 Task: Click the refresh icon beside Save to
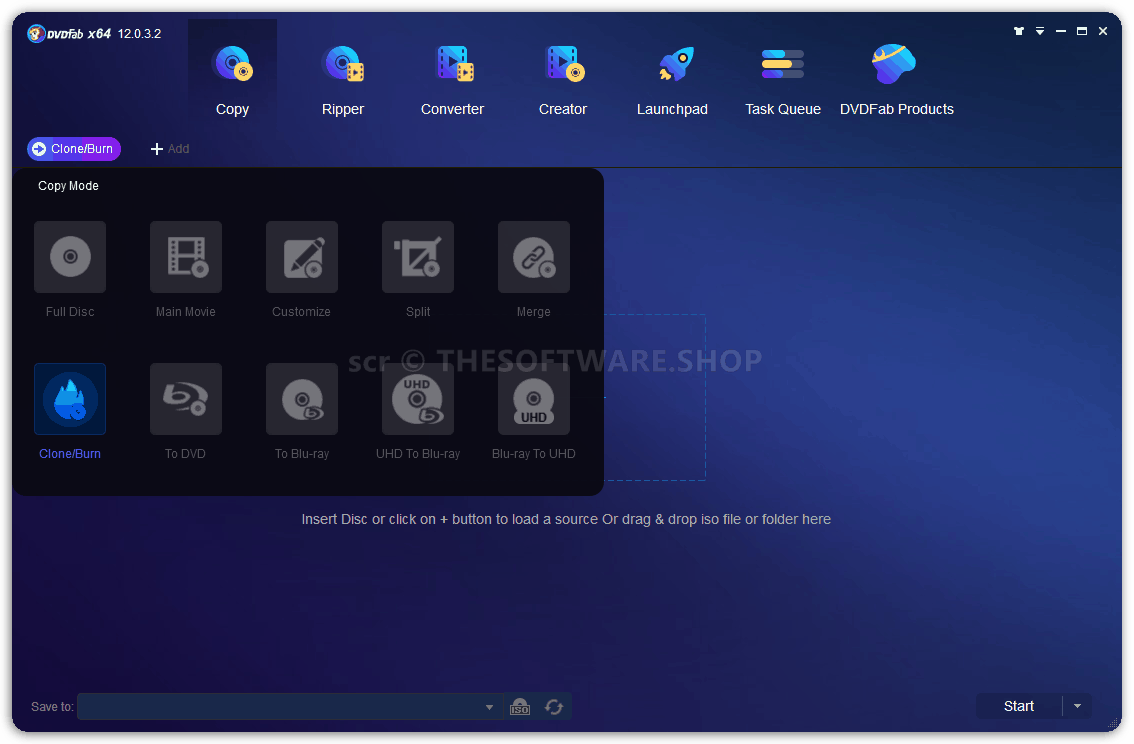click(554, 706)
